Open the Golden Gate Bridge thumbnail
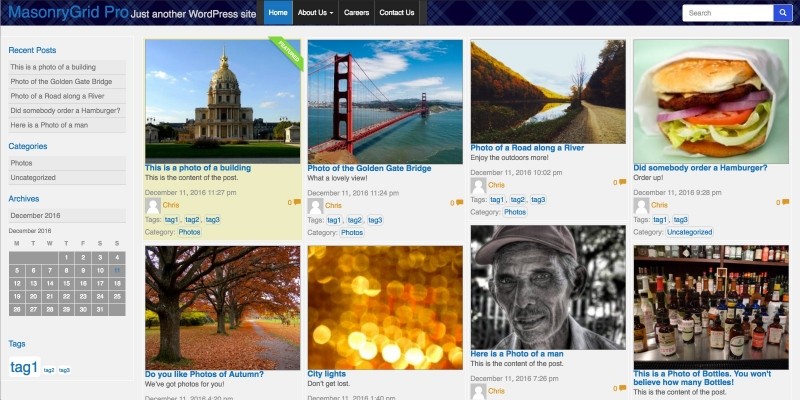This screenshot has width=800, height=400. click(385, 101)
